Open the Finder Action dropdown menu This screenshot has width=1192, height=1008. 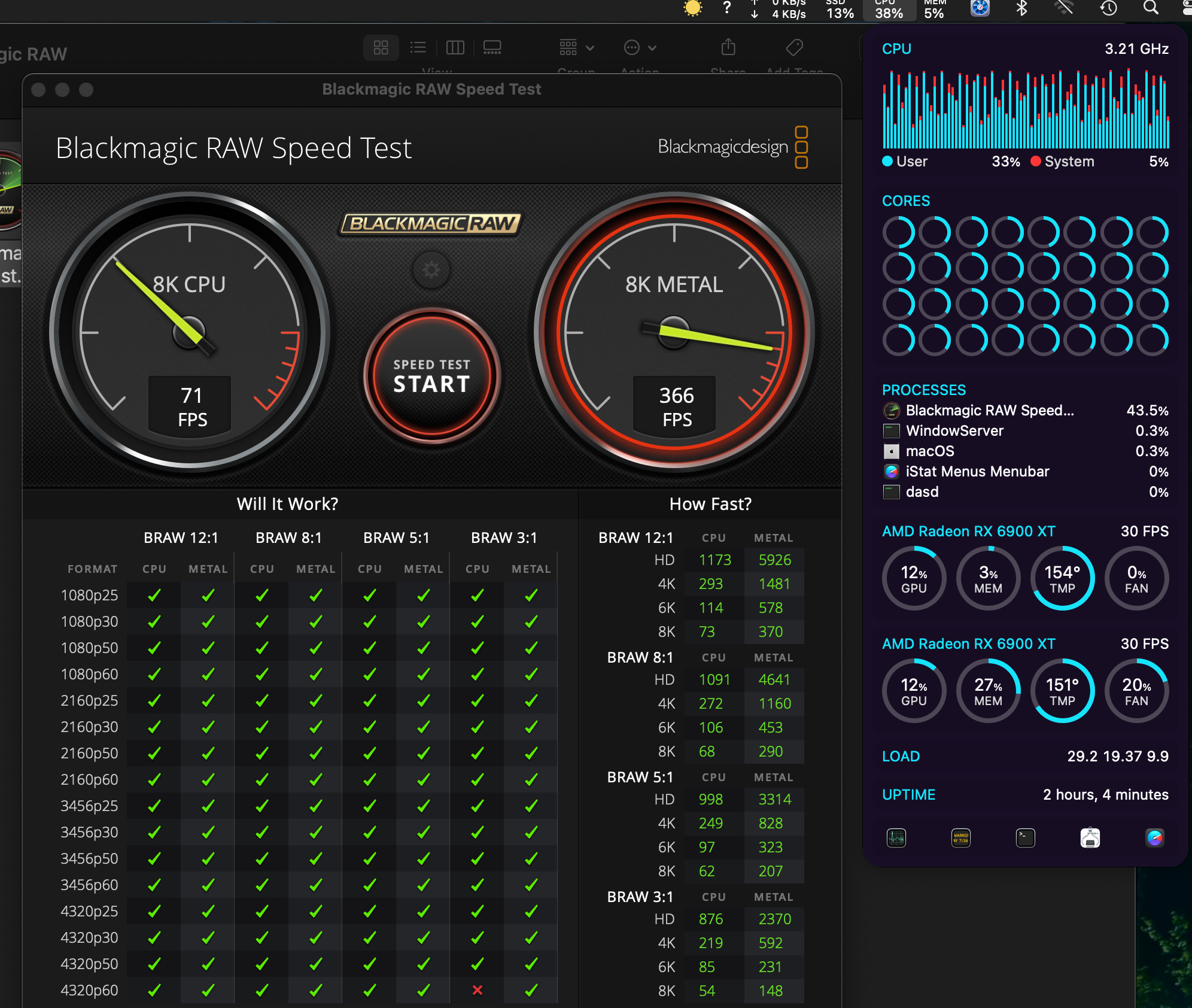pos(640,47)
